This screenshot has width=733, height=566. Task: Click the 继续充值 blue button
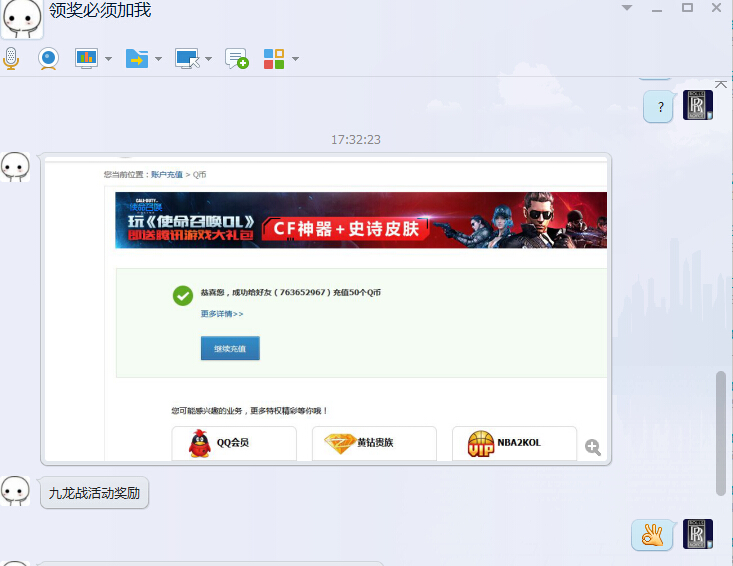230,348
